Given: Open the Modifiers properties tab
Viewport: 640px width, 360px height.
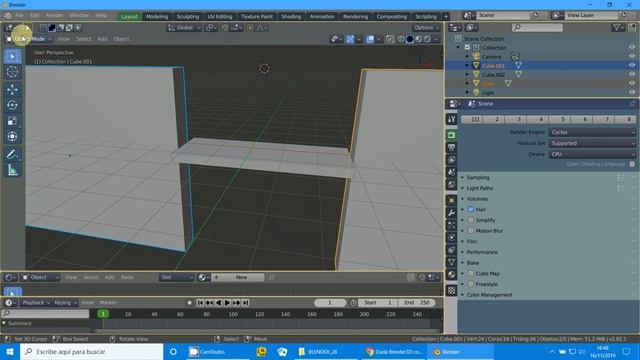Looking at the screenshot, I should point(451,213).
